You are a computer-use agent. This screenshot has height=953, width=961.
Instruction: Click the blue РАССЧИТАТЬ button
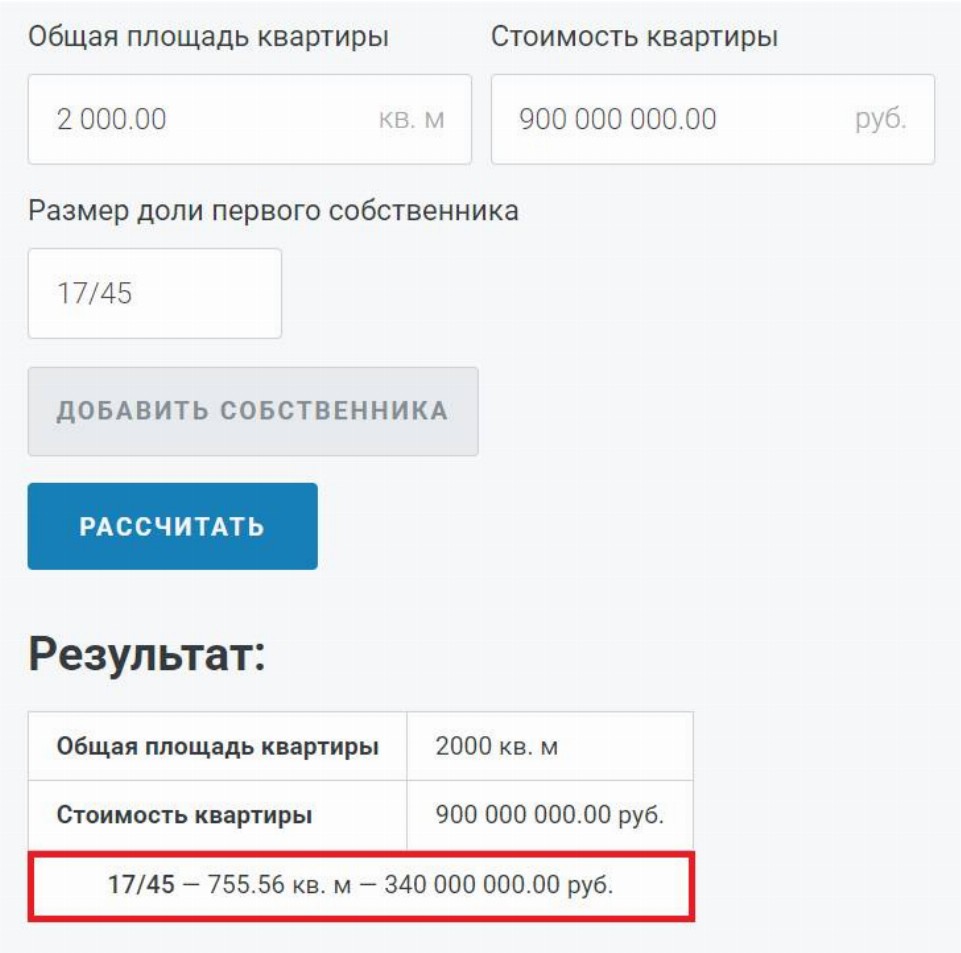(172, 526)
